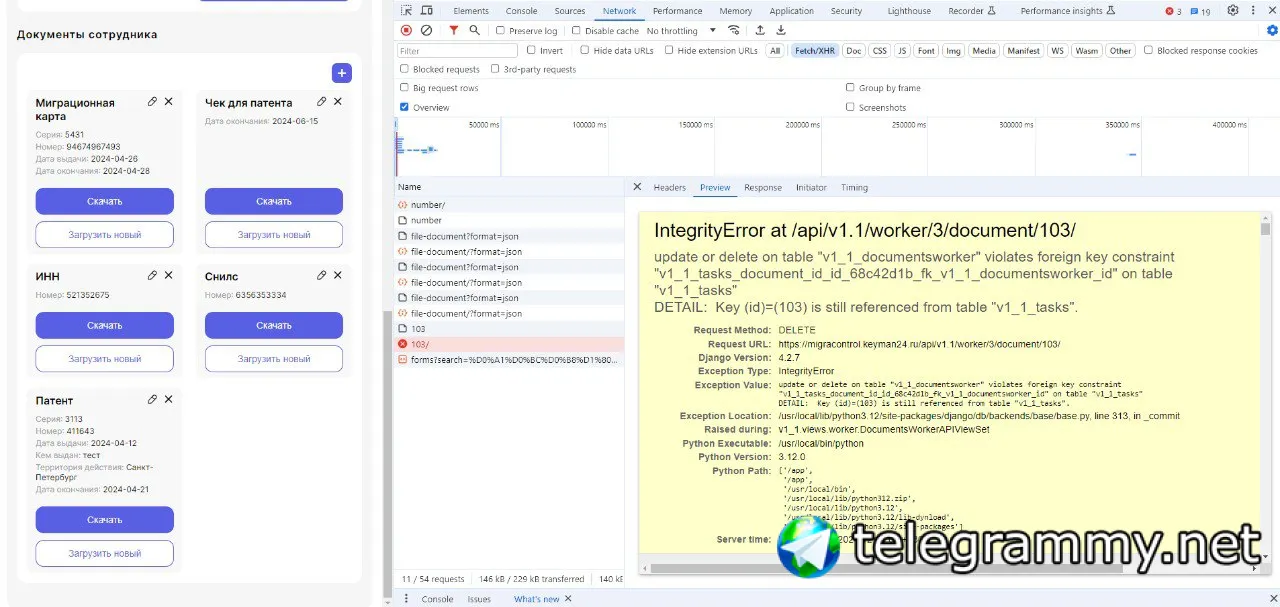The width and height of the screenshot is (1280, 607).
Task: Click the inspect element picker icon
Action: click(x=406, y=11)
